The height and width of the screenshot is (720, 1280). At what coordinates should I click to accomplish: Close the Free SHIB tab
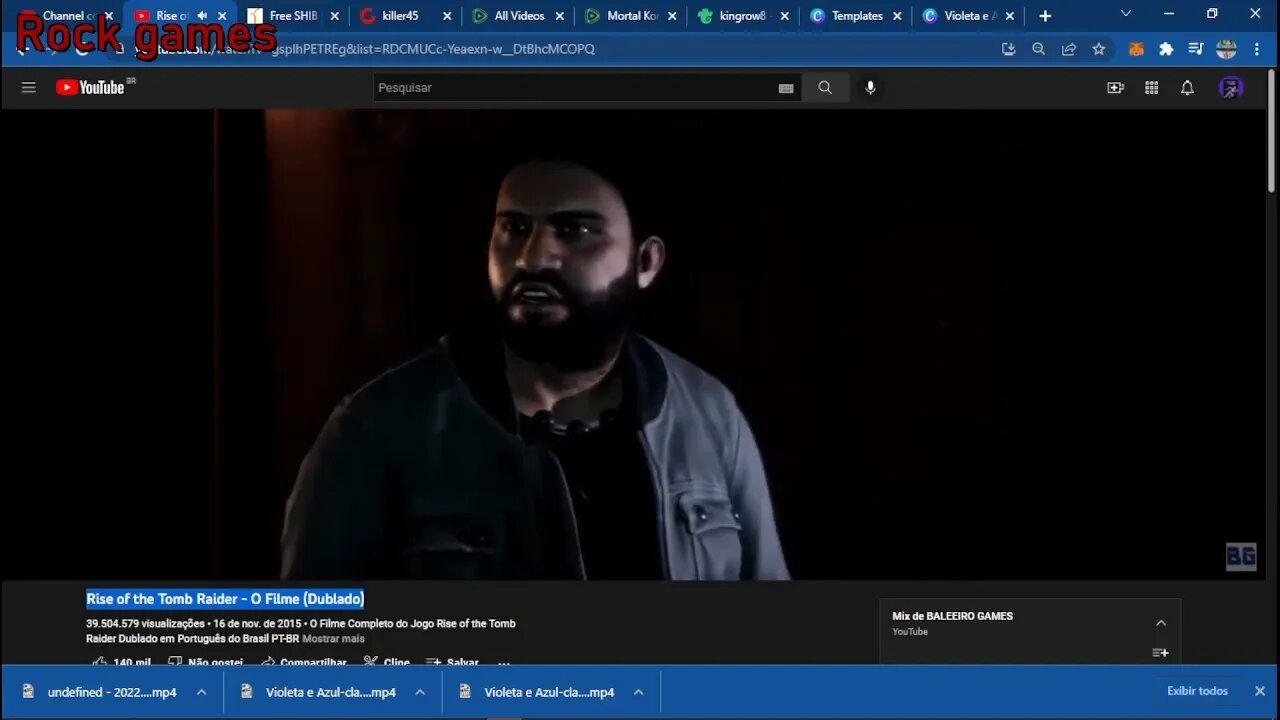point(334,16)
